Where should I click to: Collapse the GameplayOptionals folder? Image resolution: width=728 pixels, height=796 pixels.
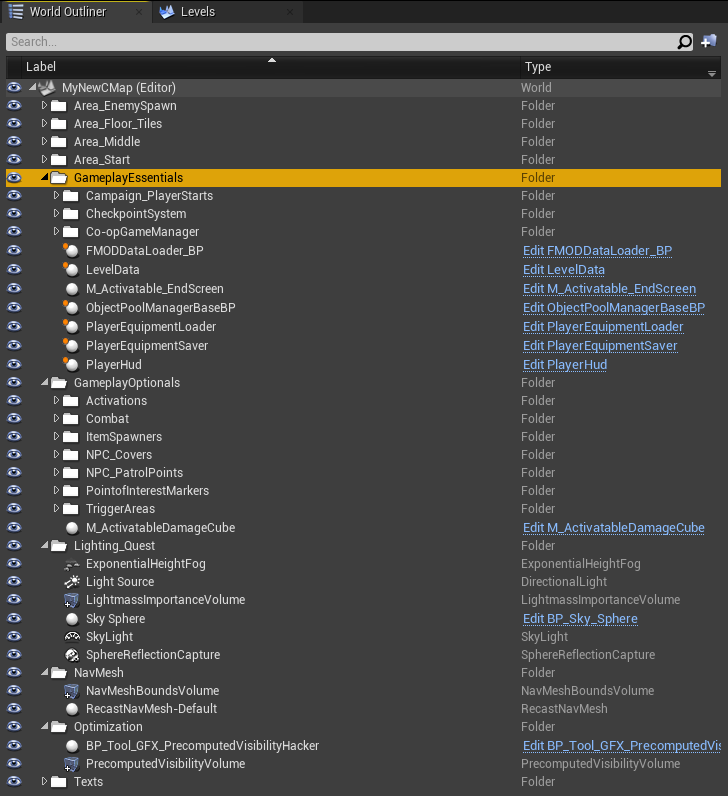44,383
